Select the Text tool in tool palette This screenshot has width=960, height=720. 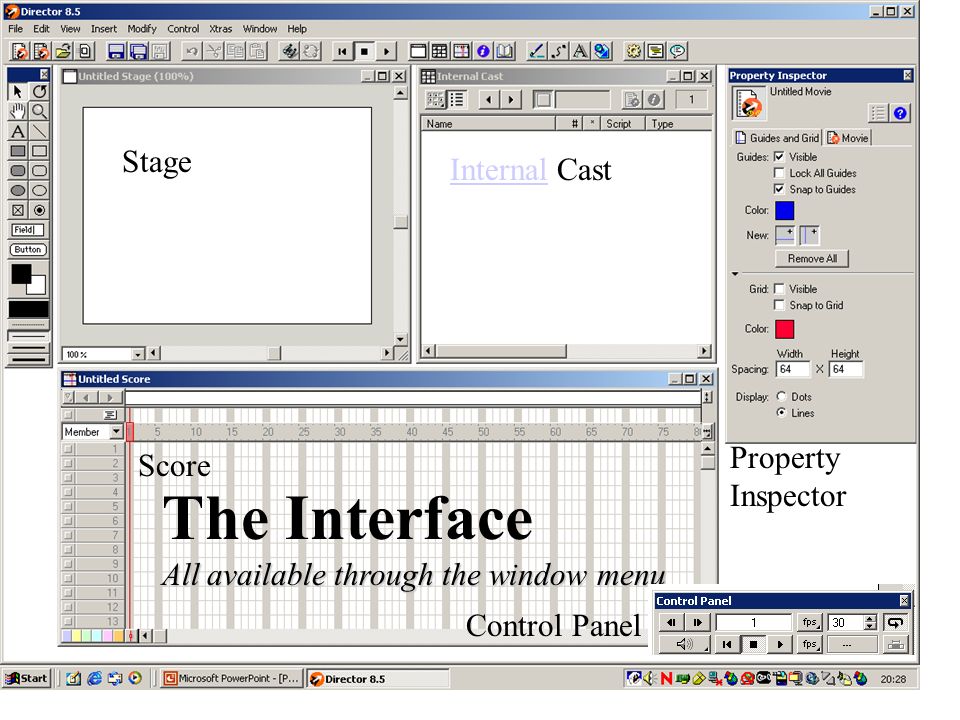[18, 132]
